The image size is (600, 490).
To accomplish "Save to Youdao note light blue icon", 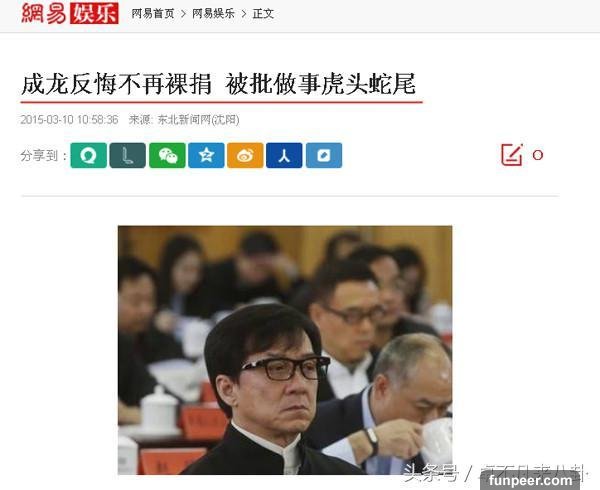I will pyautogui.click(x=324, y=155).
